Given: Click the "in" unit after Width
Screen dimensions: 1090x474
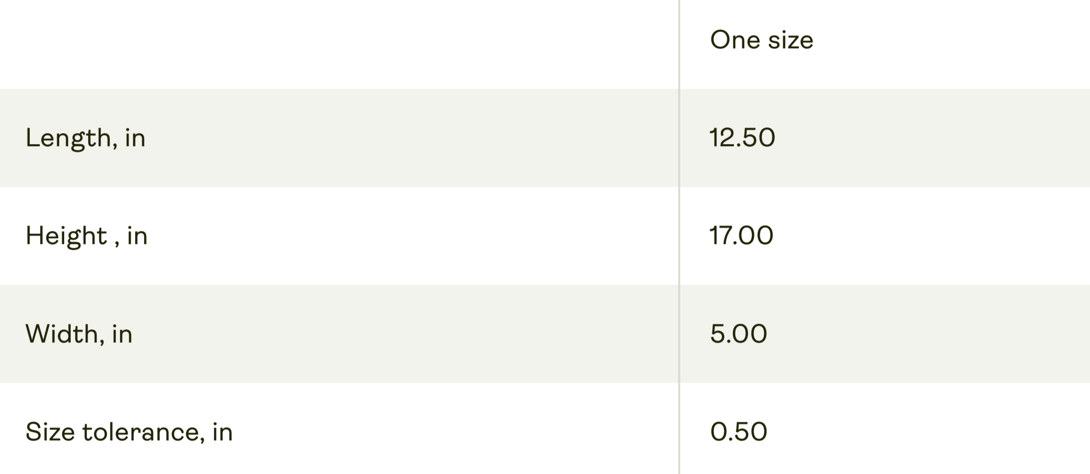Looking at the screenshot, I should tap(122, 334).
